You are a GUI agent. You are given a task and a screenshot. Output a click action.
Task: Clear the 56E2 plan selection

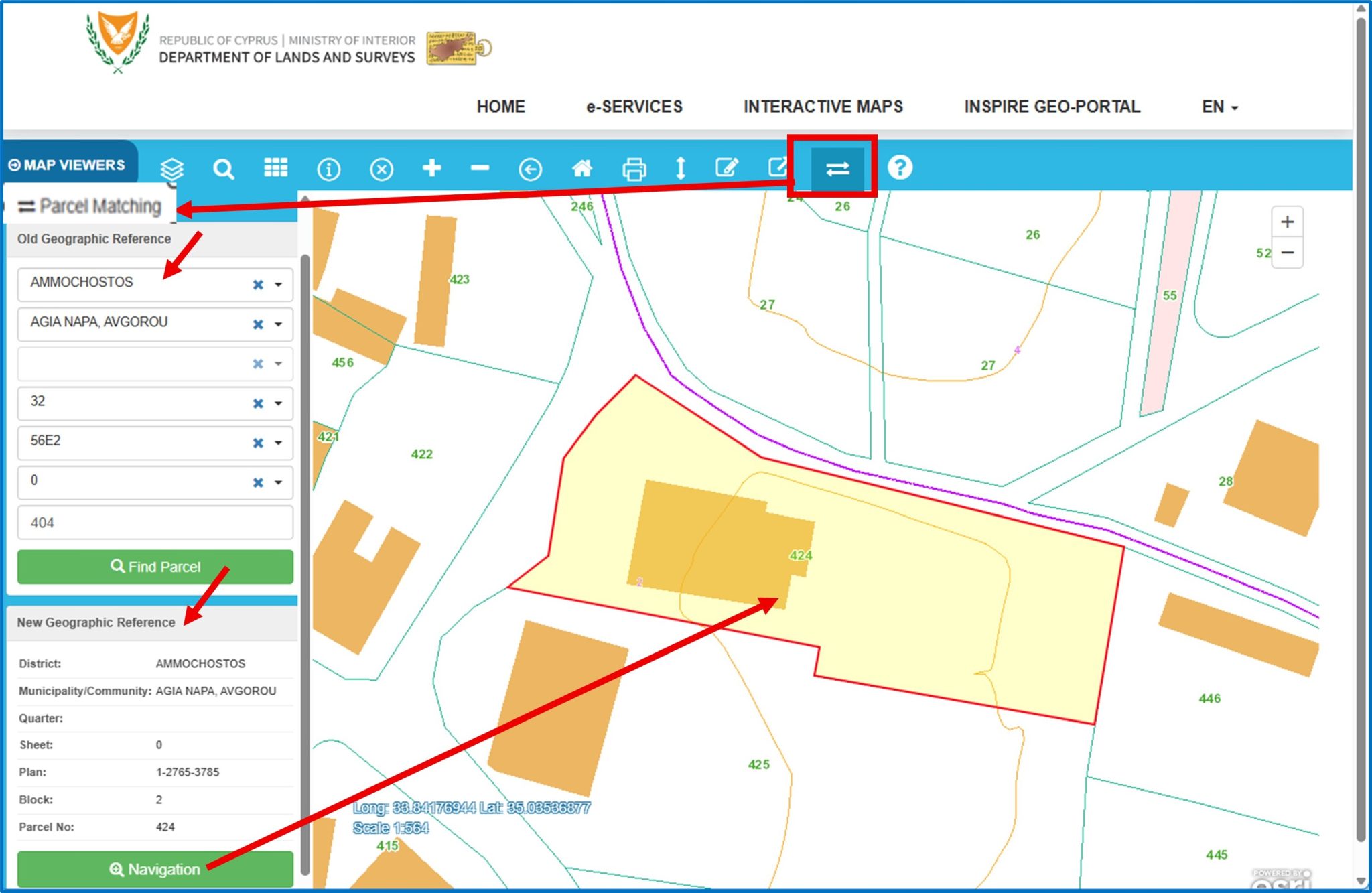[x=258, y=443]
